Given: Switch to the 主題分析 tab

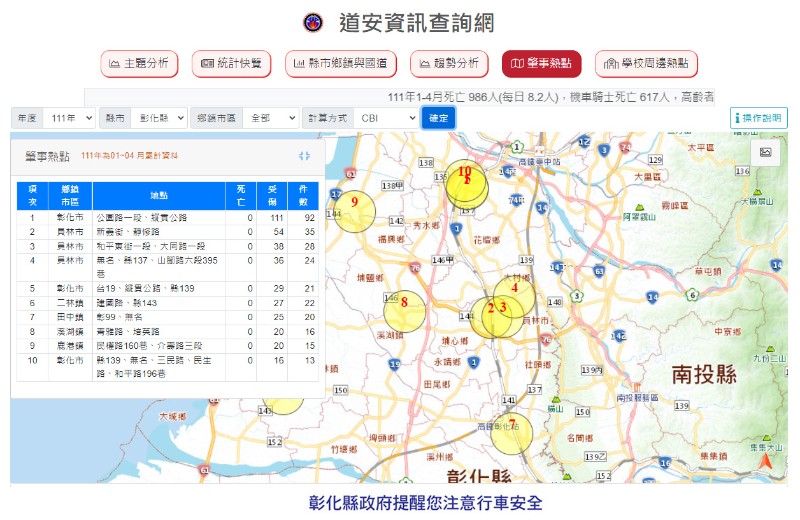Looking at the screenshot, I should (x=139, y=64).
